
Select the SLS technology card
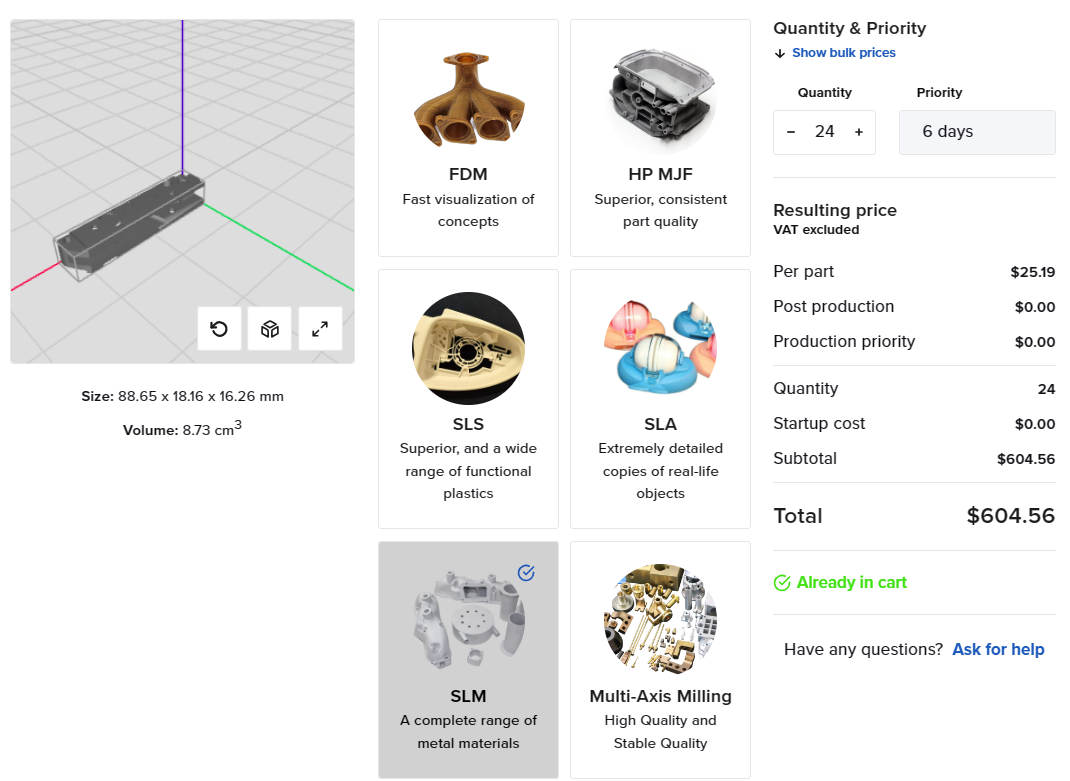pos(468,398)
